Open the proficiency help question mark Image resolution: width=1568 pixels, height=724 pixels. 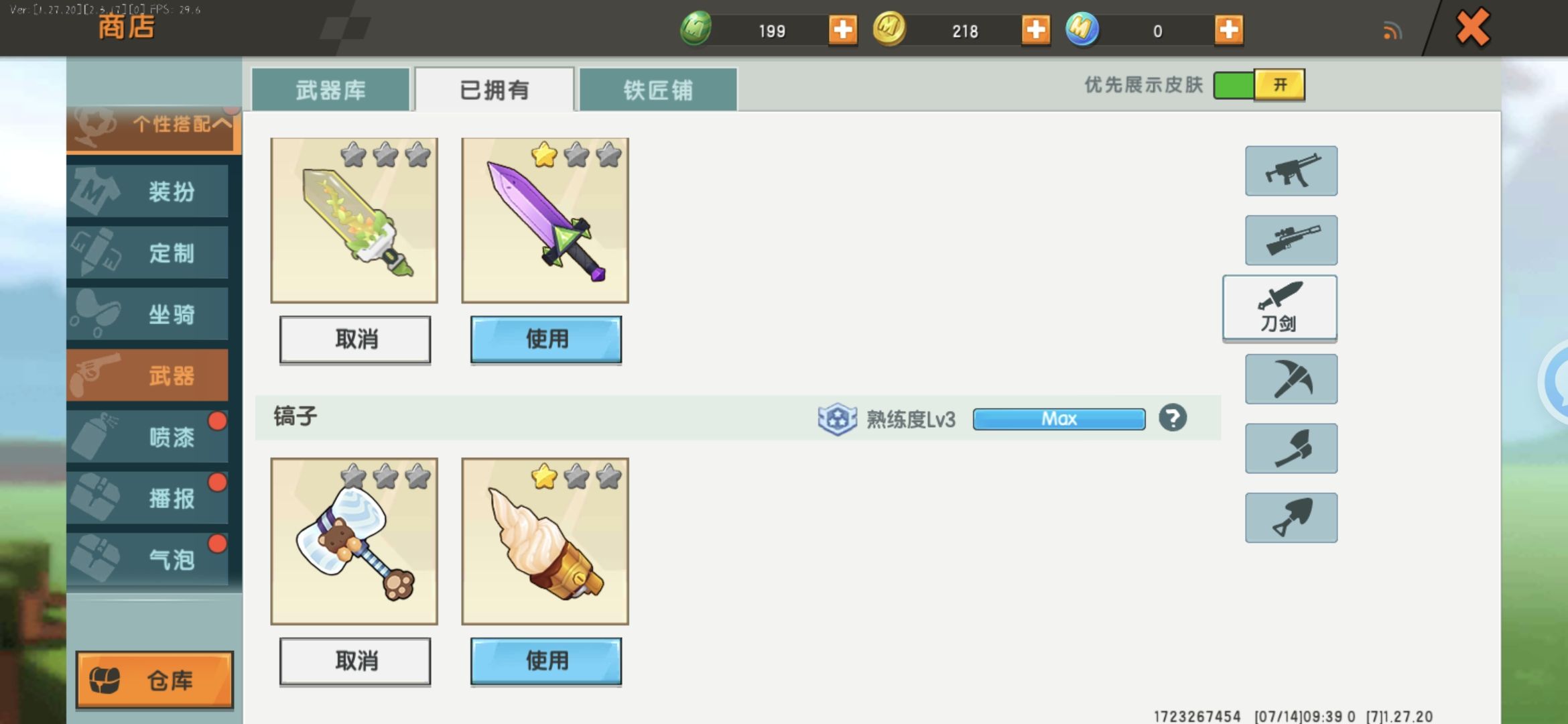(x=1173, y=418)
